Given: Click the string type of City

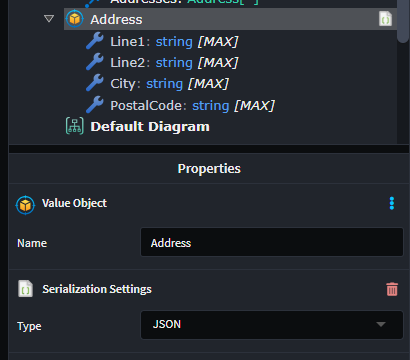Looking at the screenshot, I should coord(164,84).
